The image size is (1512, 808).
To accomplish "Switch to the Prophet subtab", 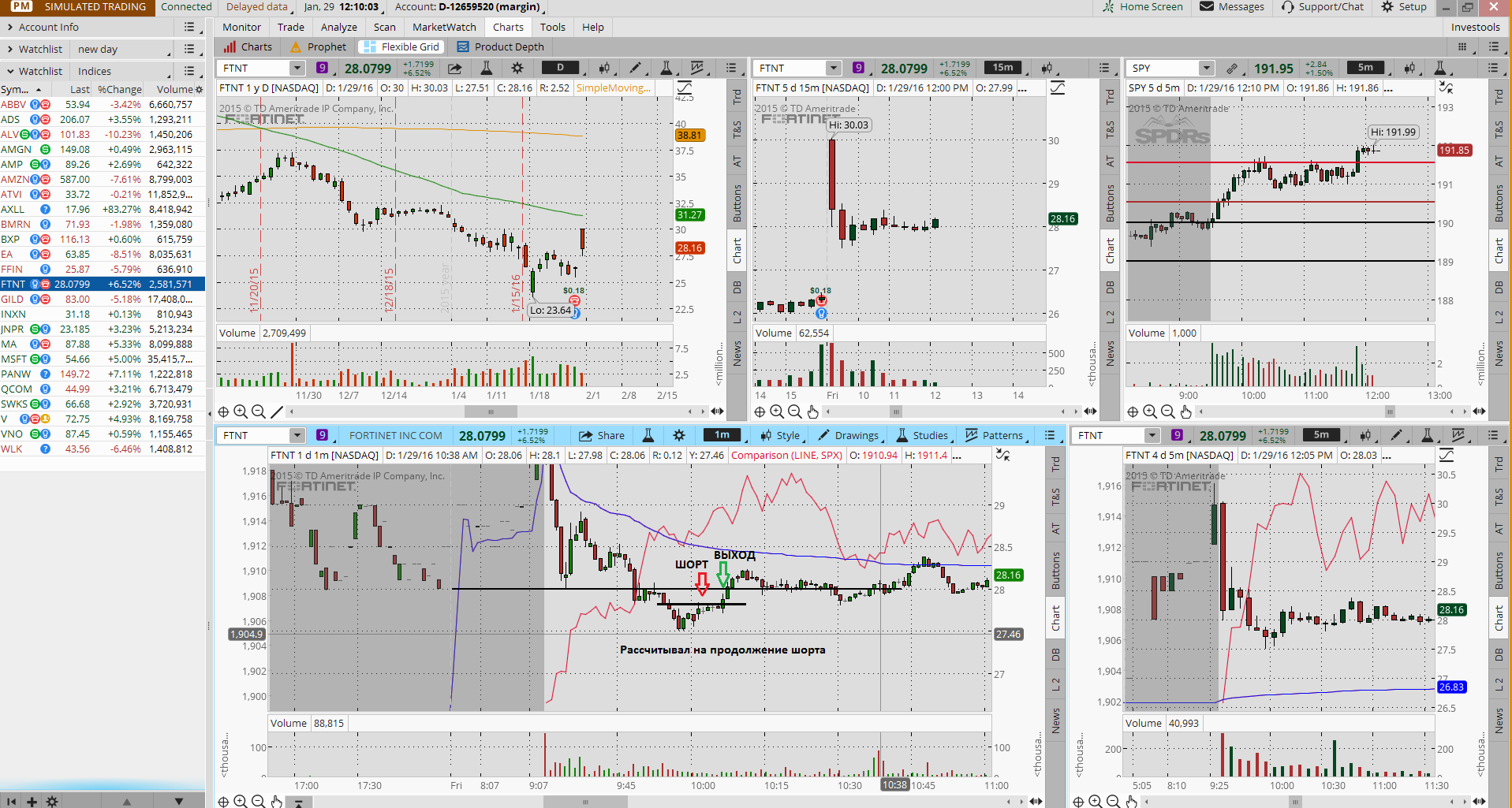I will point(319,47).
